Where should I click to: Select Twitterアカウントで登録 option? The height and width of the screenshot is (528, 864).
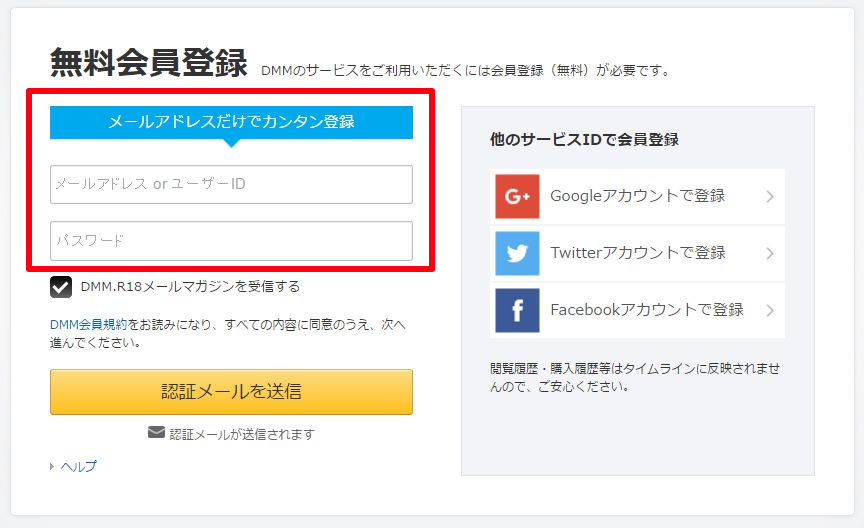tap(638, 254)
